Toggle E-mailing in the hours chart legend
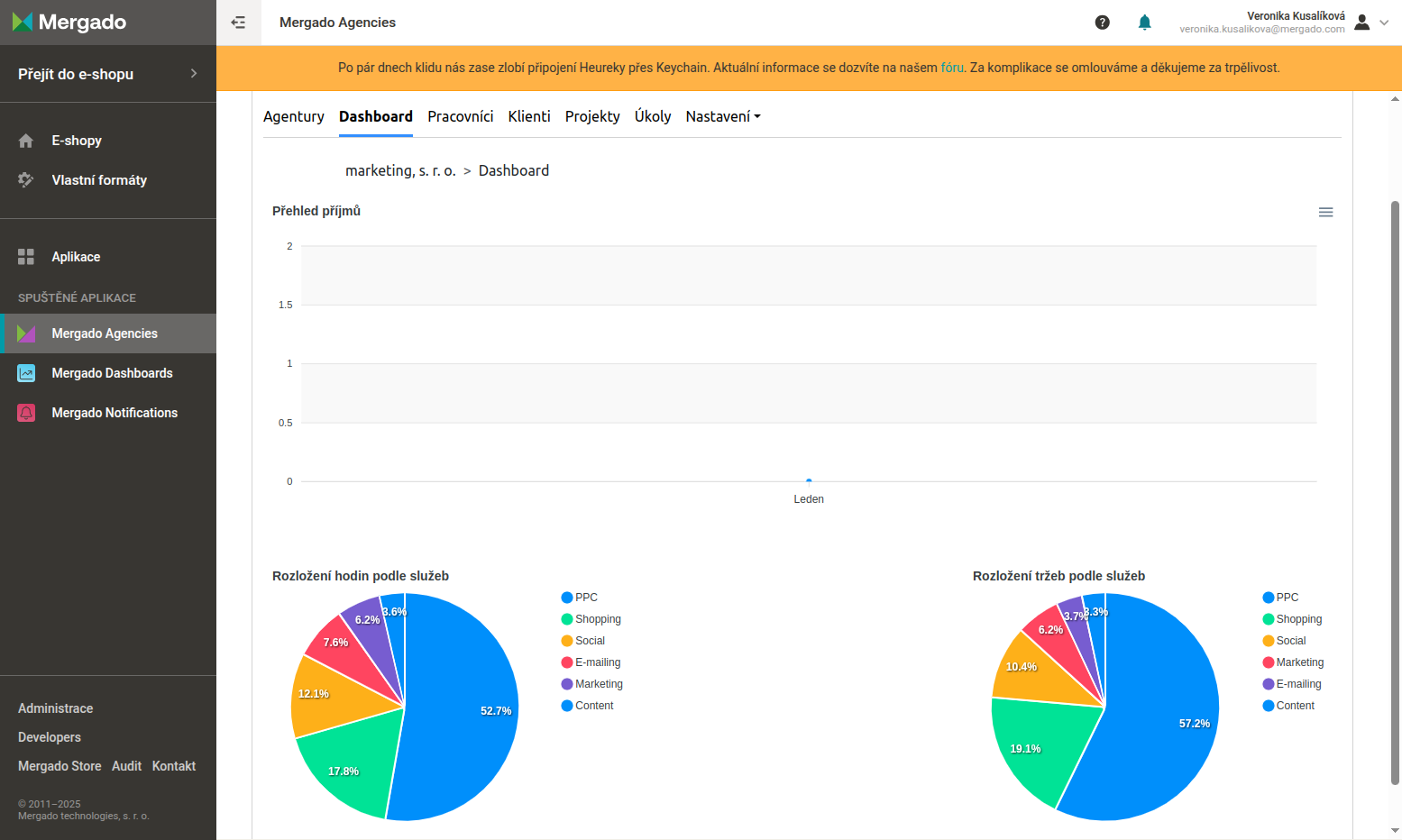Viewport: 1402px width, 840px height. click(591, 662)
